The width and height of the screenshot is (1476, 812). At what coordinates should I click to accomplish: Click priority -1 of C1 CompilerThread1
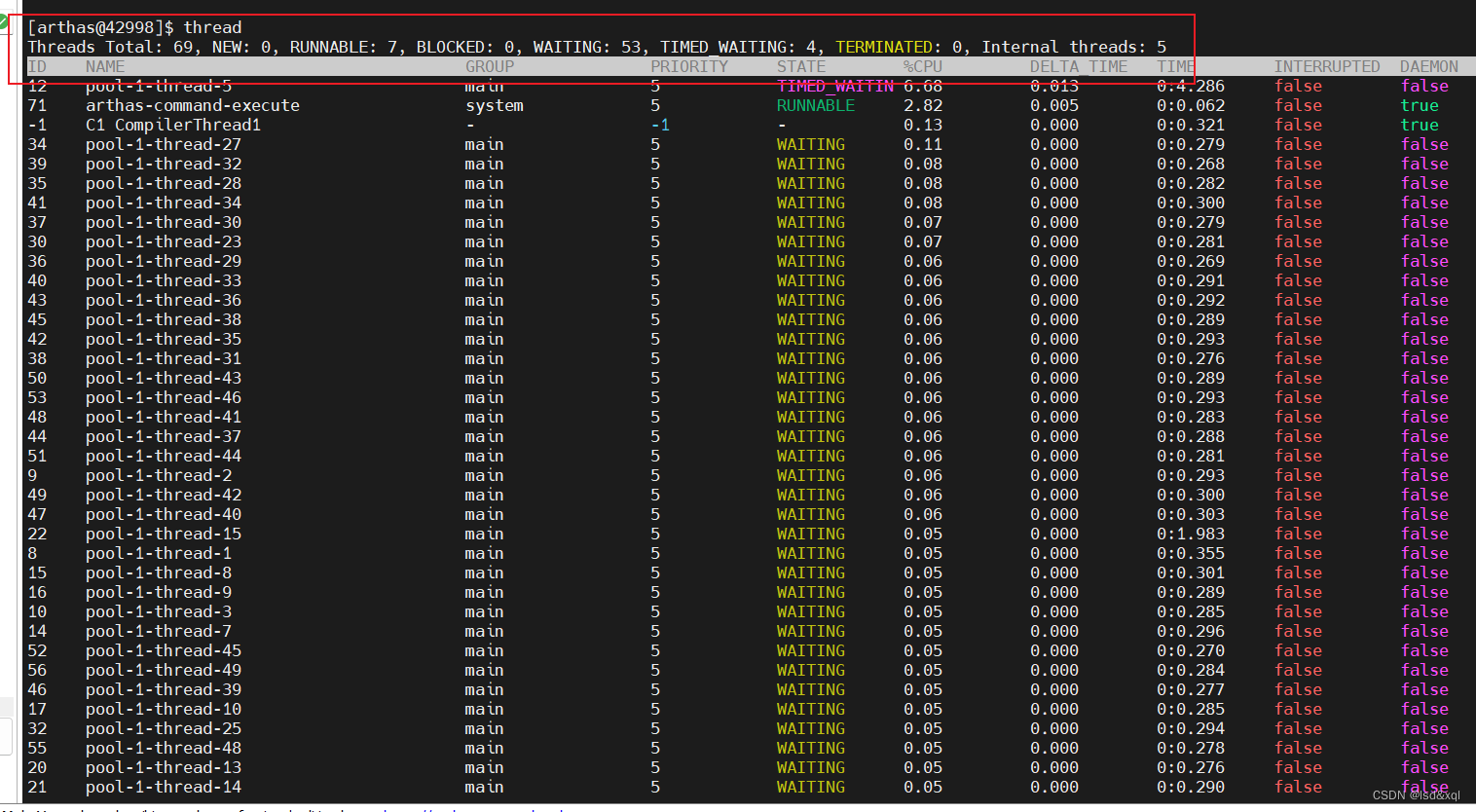point(660,125)
